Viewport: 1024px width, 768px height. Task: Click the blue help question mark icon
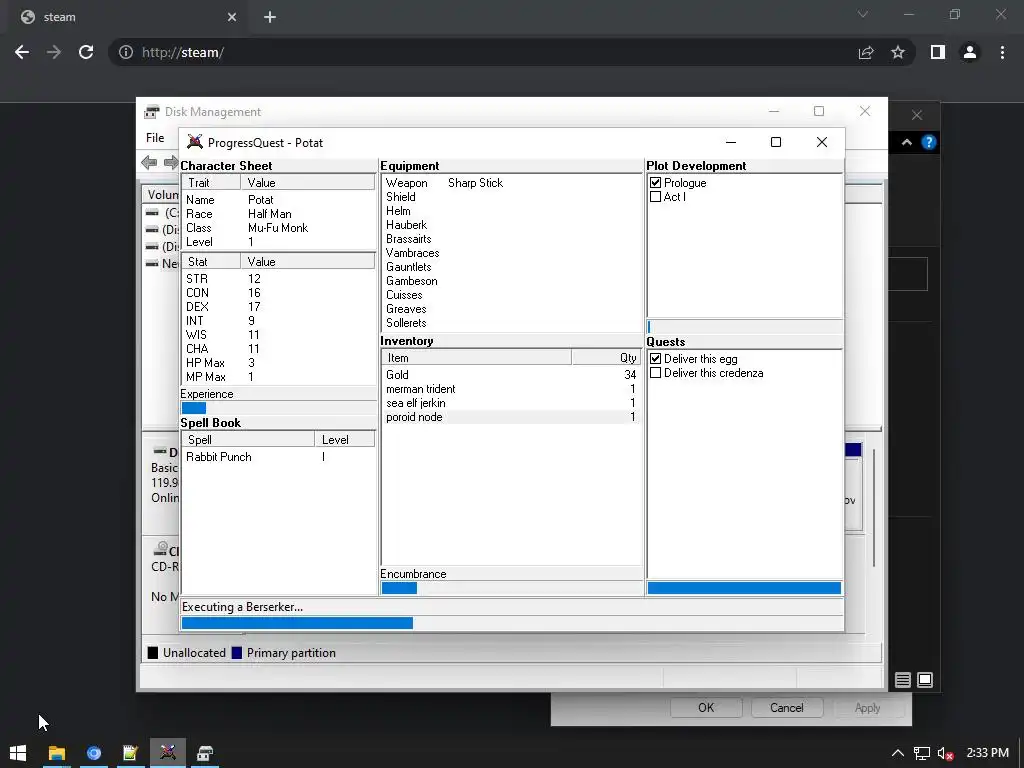point(929,142)
